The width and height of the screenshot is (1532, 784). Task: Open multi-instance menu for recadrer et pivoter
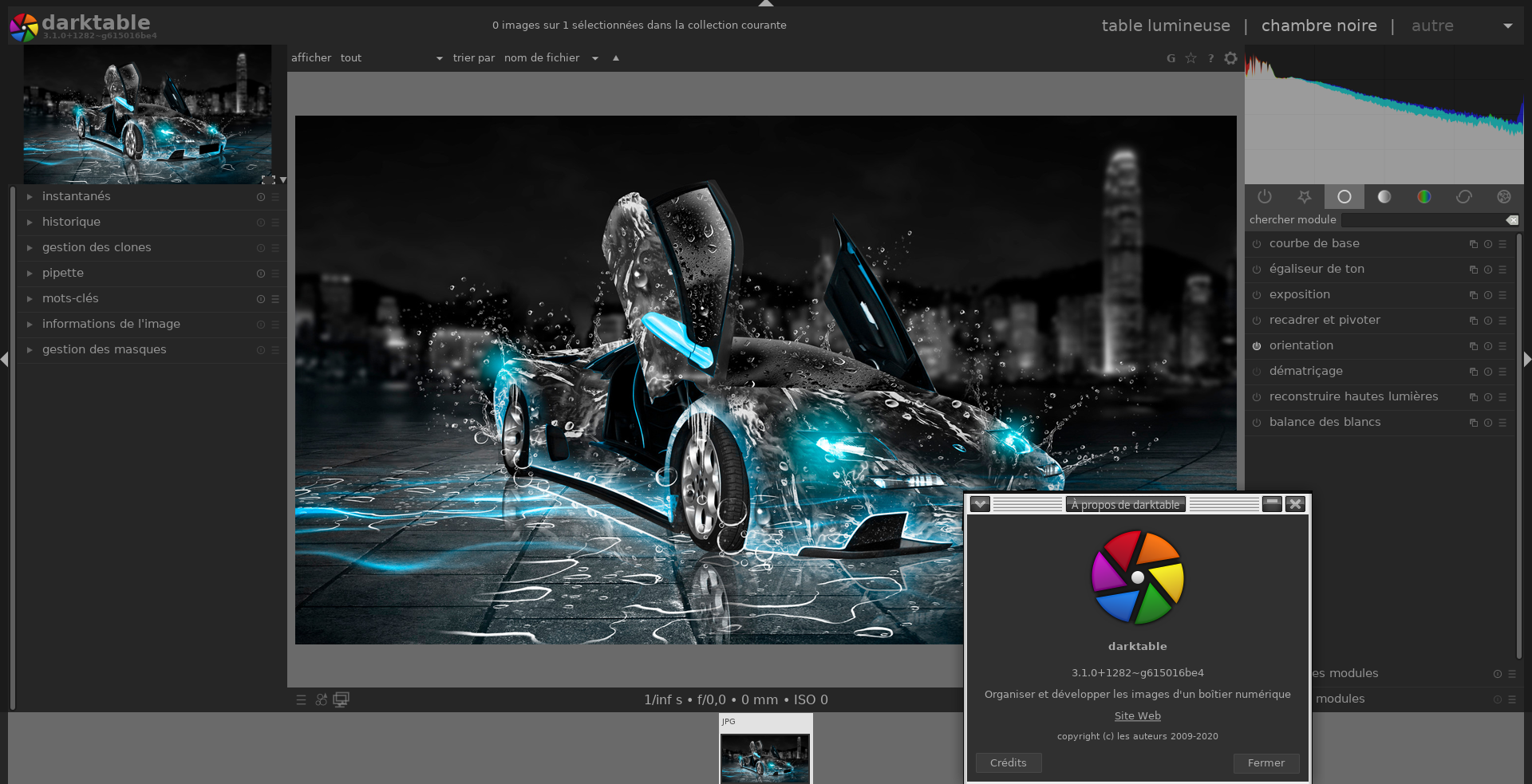(1474, 321)
